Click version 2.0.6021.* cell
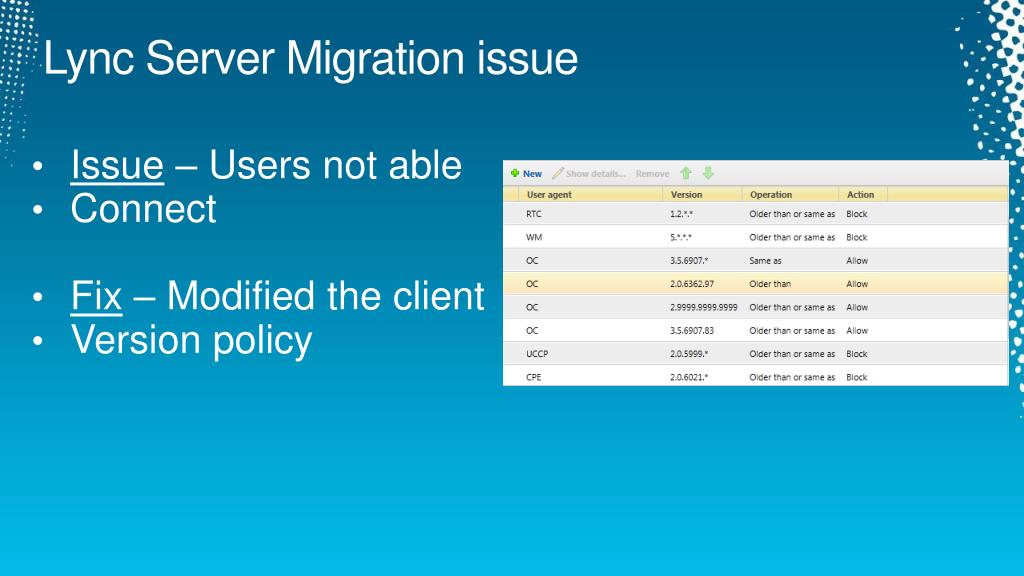The height and width of the screenshot is (576, 1024). [689, 377]
